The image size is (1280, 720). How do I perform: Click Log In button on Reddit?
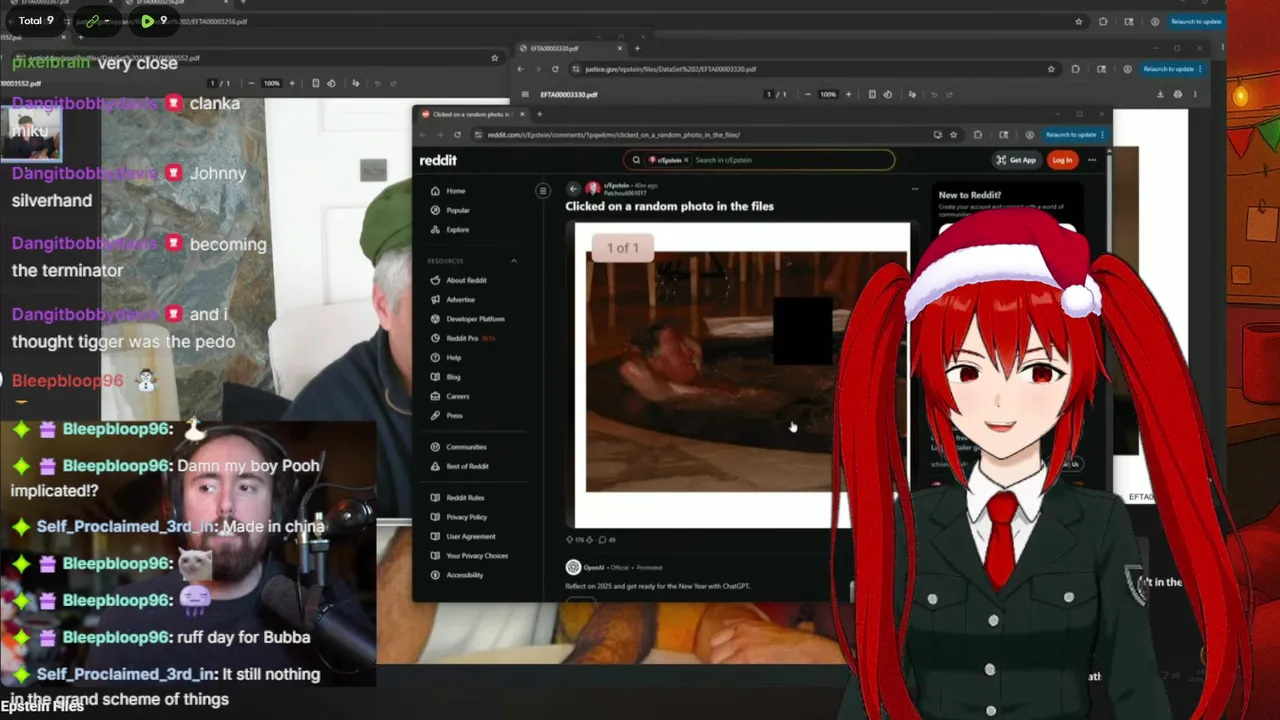click(x=1062, y=160)
